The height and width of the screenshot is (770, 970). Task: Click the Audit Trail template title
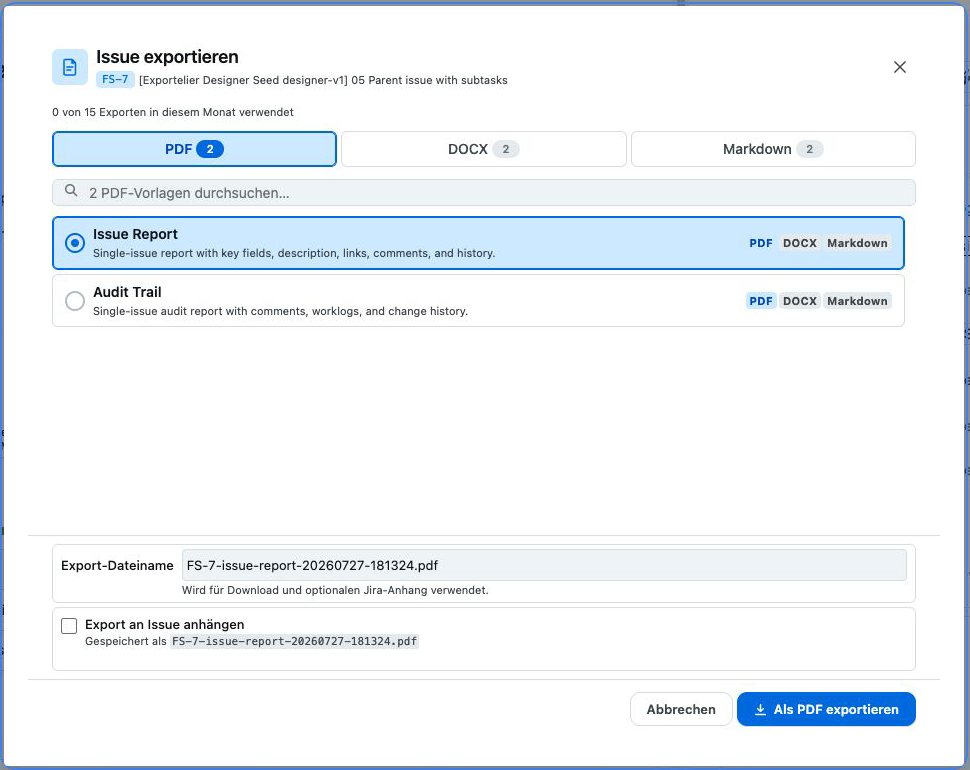127,292
